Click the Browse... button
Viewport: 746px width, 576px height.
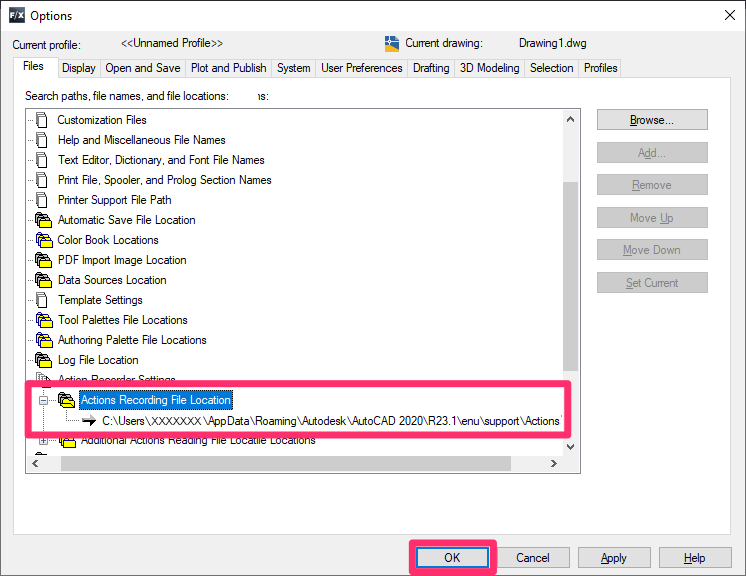tap(652, 120)
